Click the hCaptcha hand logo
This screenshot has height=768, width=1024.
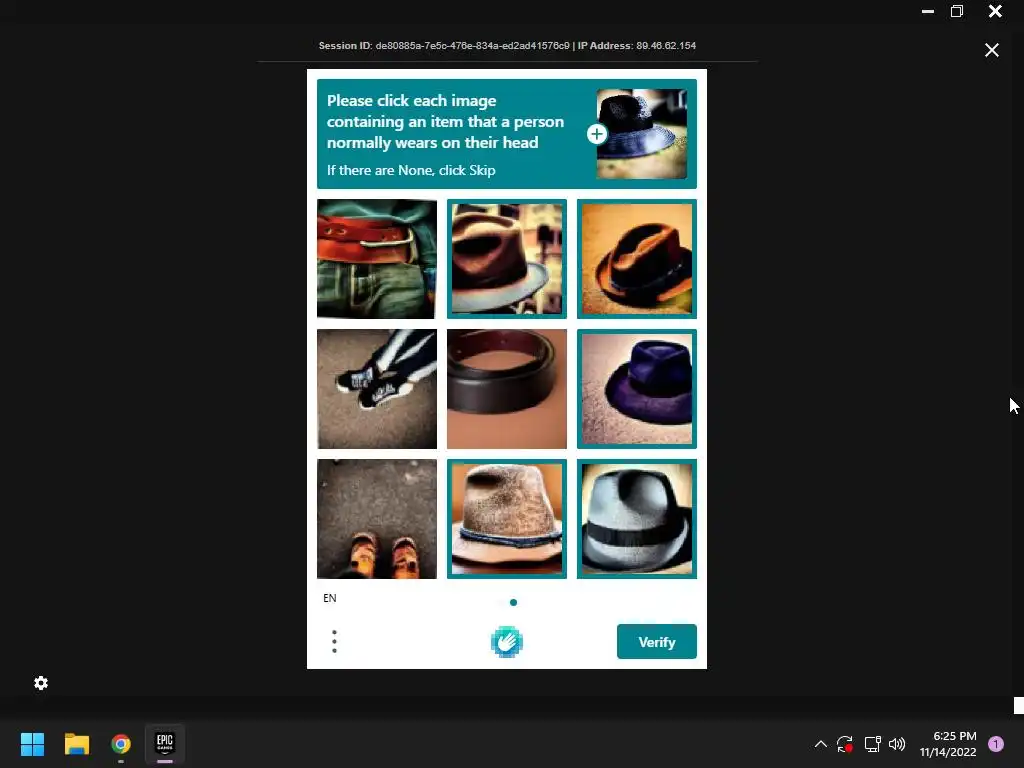tap(507, 641)
